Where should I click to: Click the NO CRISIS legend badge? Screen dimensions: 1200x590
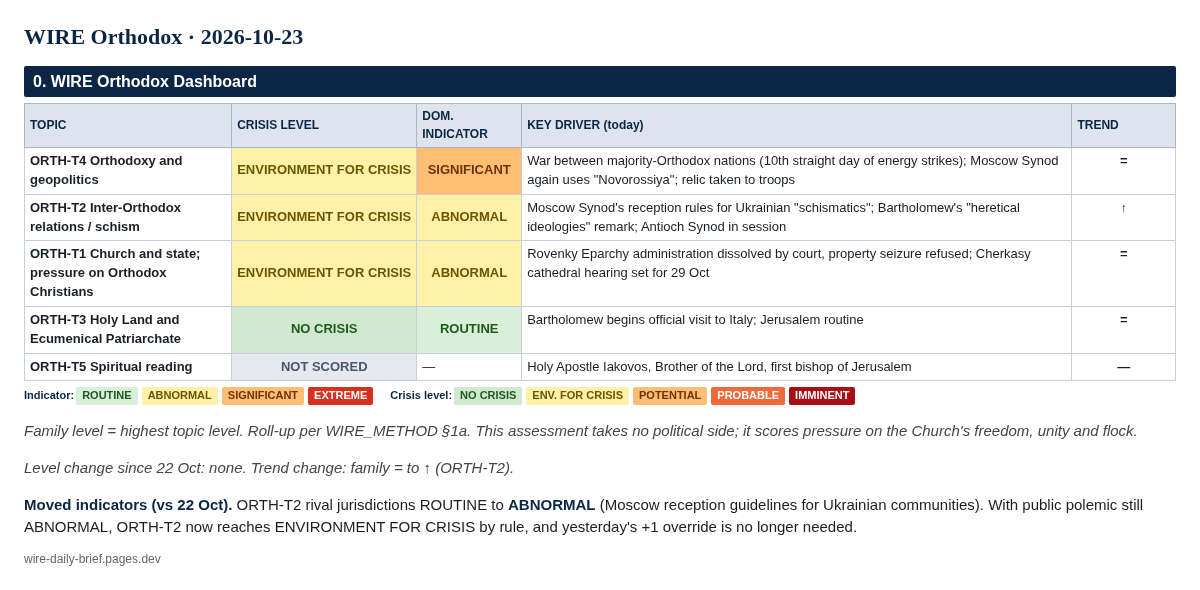click(x=488, y=396)
